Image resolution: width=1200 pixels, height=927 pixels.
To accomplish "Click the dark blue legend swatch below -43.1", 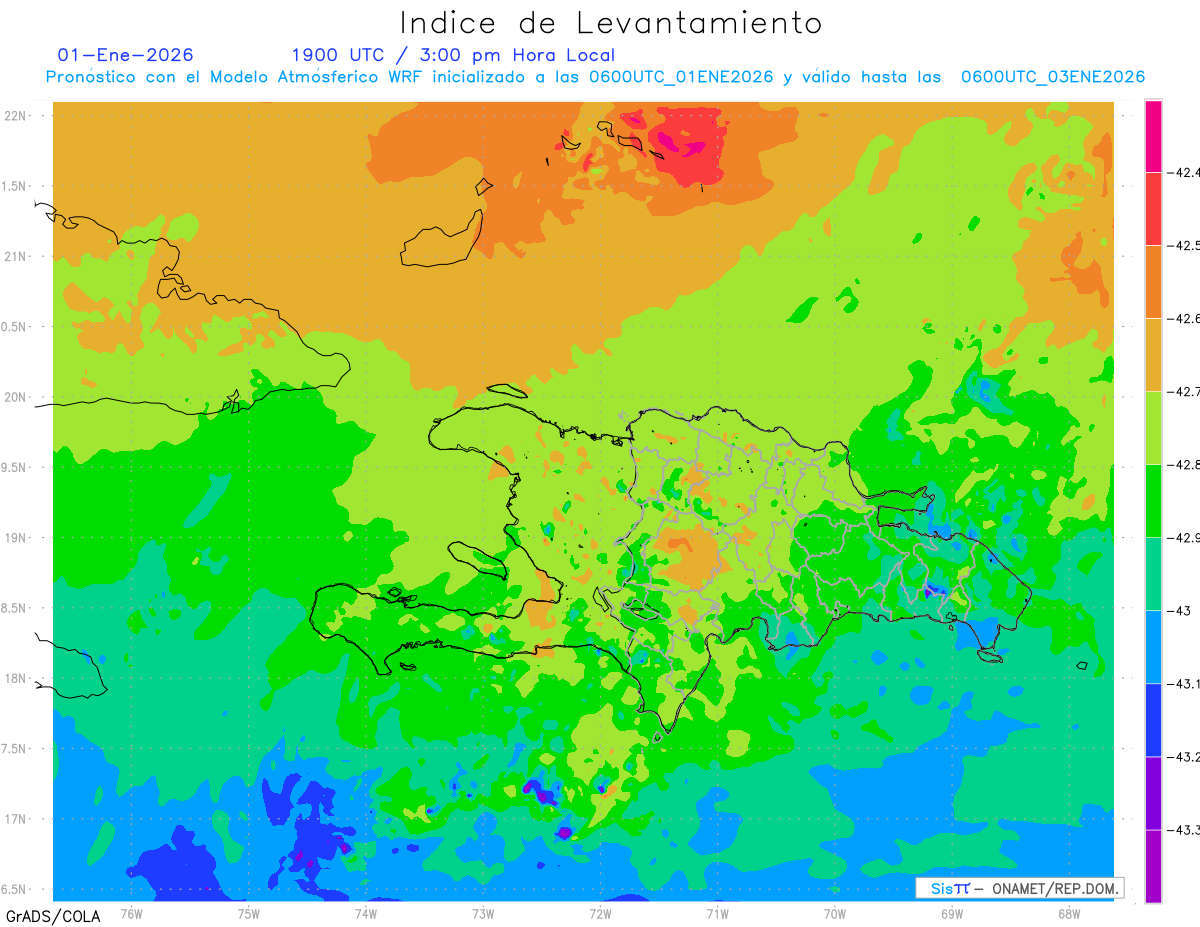I will 1153,719.
